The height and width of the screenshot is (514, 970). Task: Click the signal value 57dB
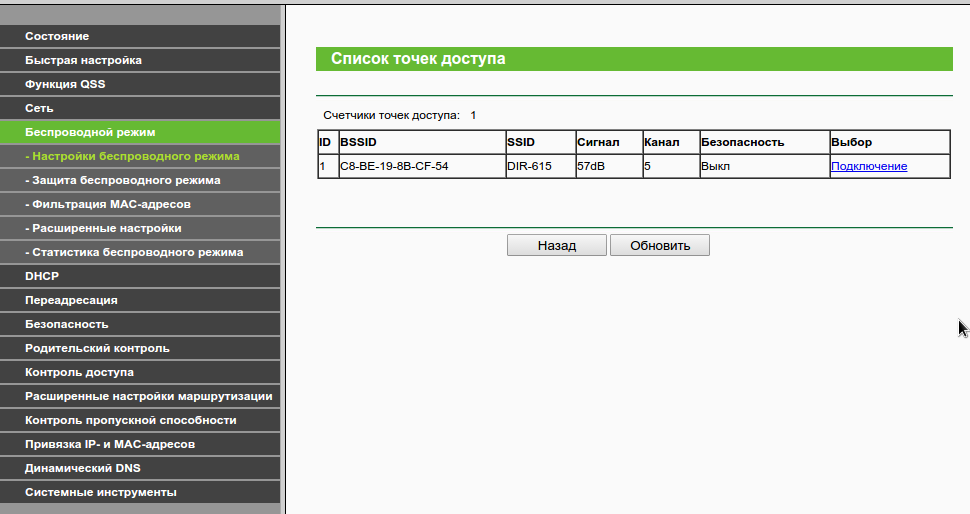pos(591,166)
